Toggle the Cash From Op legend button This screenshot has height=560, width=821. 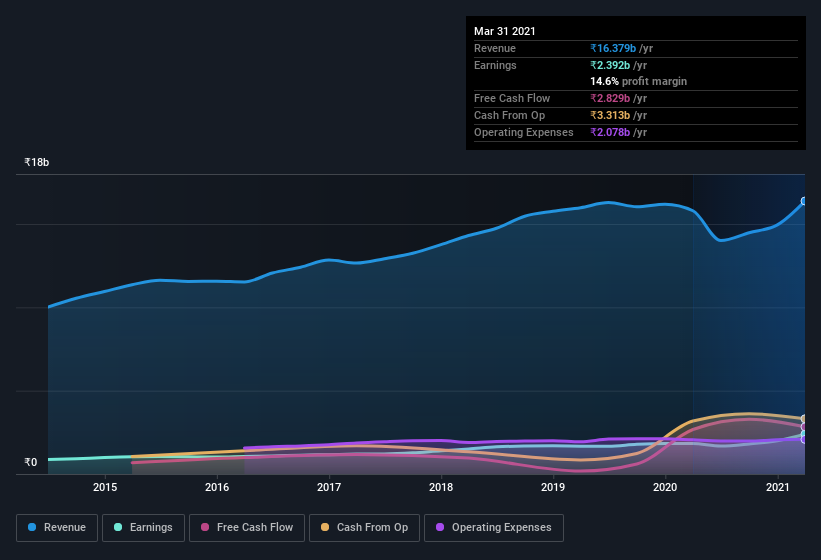pyautogui.click(x=364, y=528)
